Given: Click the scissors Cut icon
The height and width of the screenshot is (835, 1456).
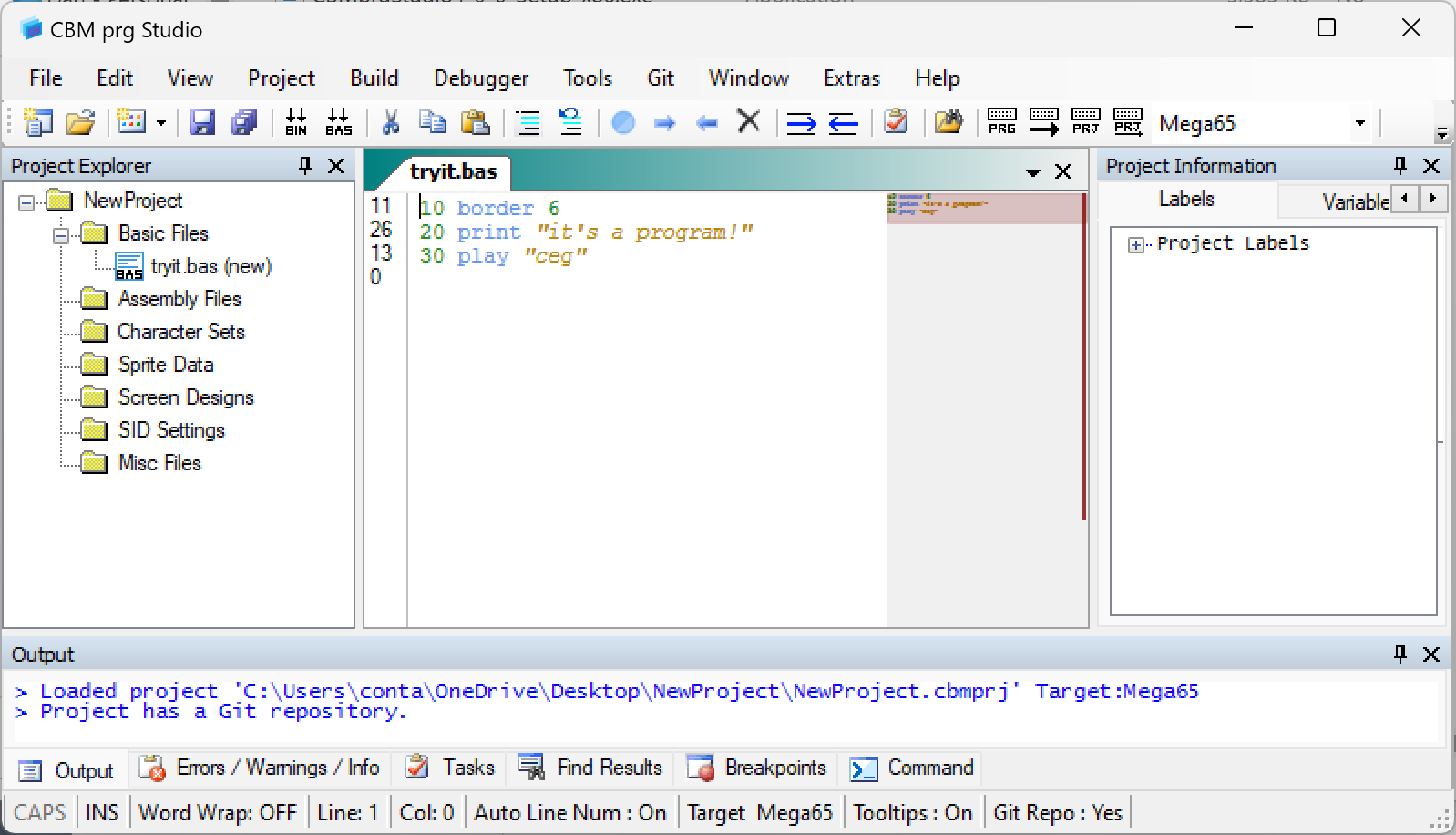Looking at the screenshot, I should point(391,122).
